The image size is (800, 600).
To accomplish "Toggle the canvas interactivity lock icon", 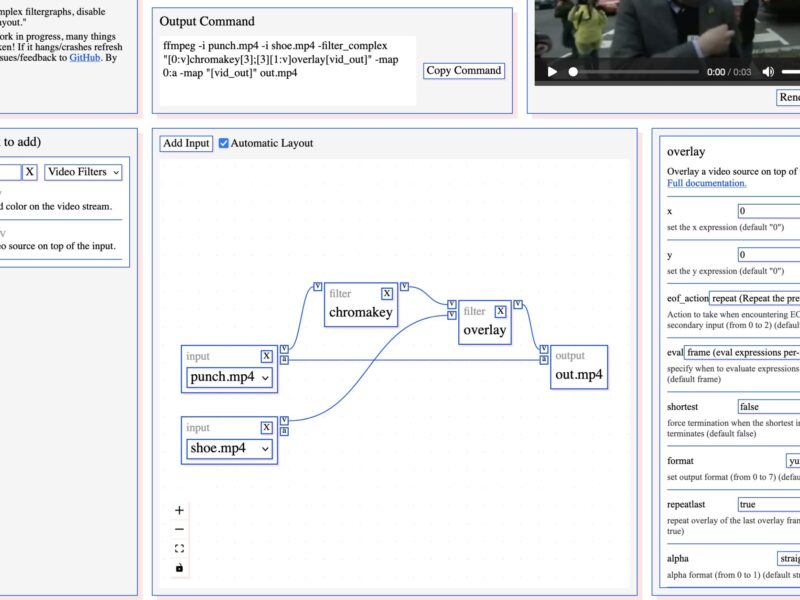I will (179, 567).
